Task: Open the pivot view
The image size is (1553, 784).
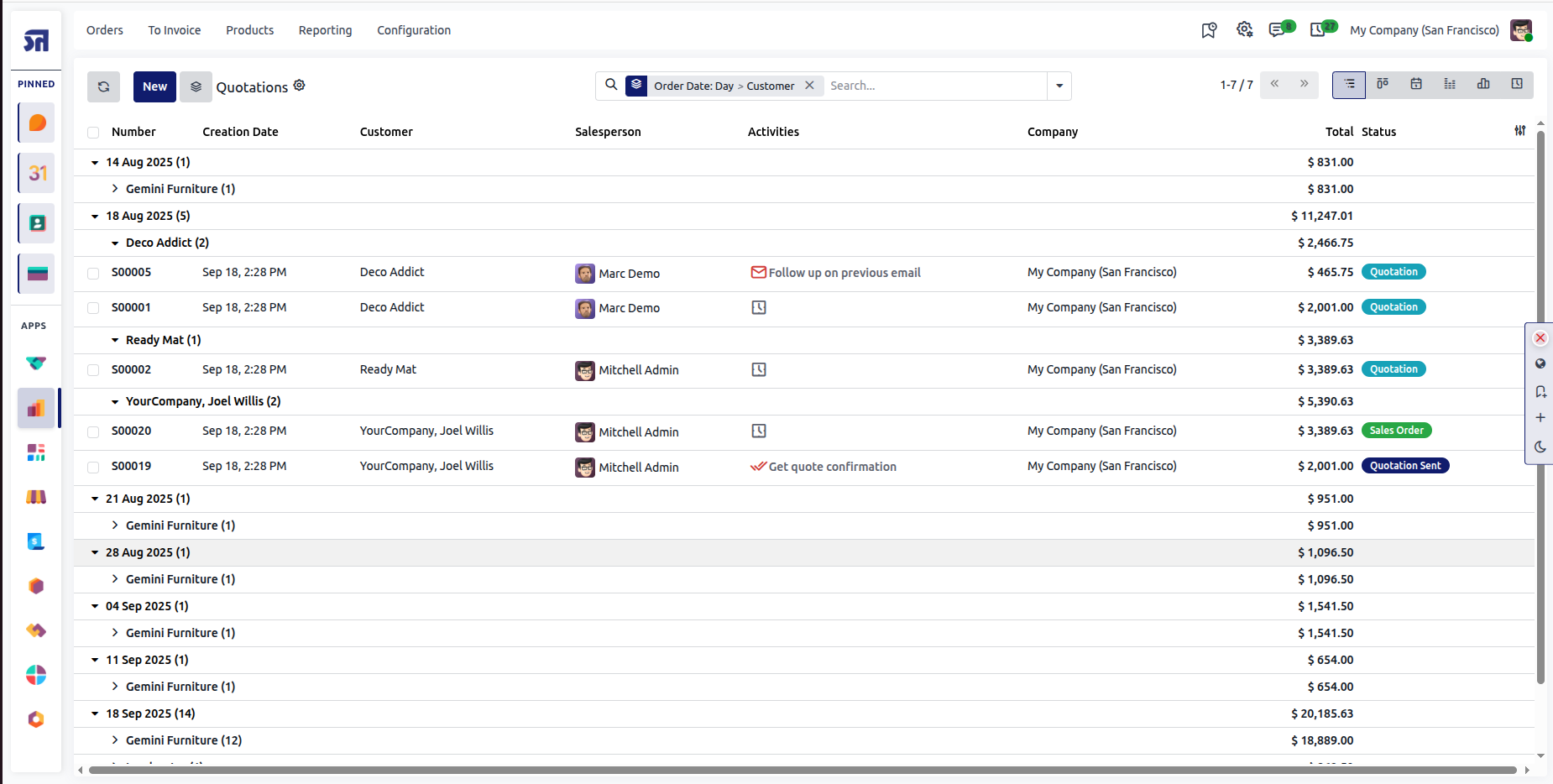Action: point(1450,85)
